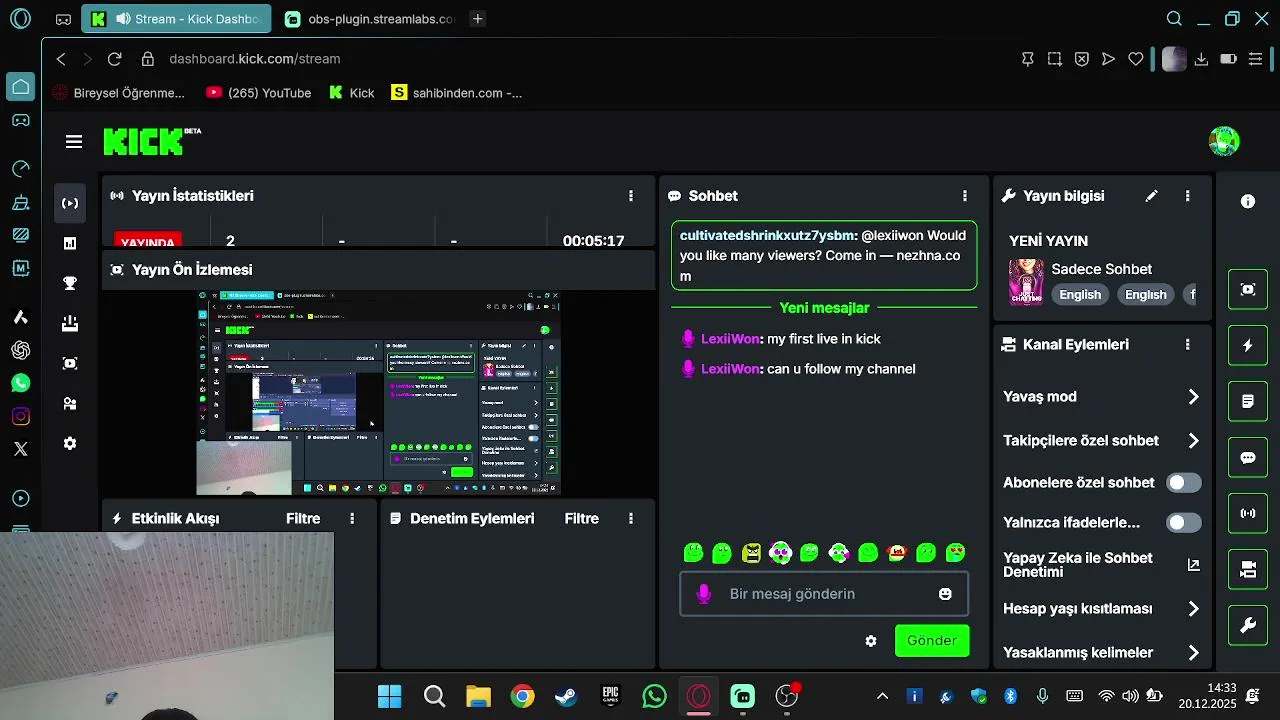This screenshot has height=720, width=1280.
Task: Open Kanal Eylemleri three-dot menu
Action: (1188, 344)
